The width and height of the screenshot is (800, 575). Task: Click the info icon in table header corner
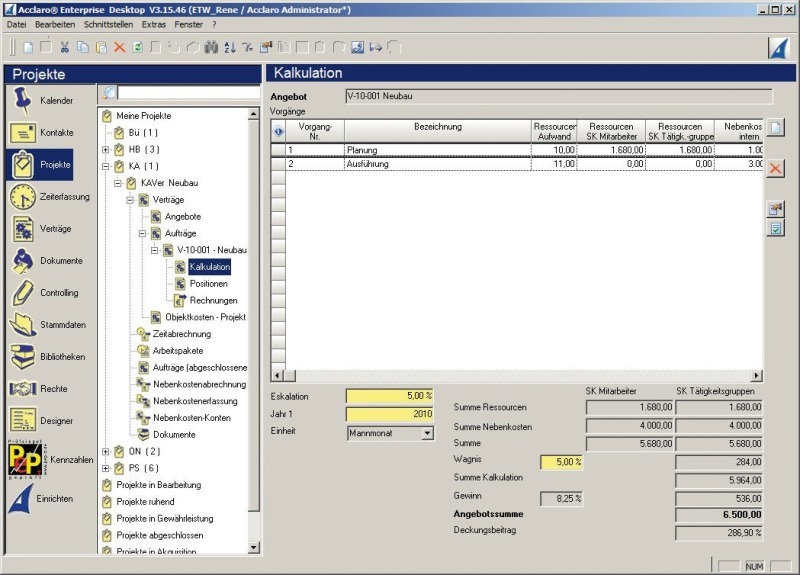pyautogui.click(x=279, y=132)
